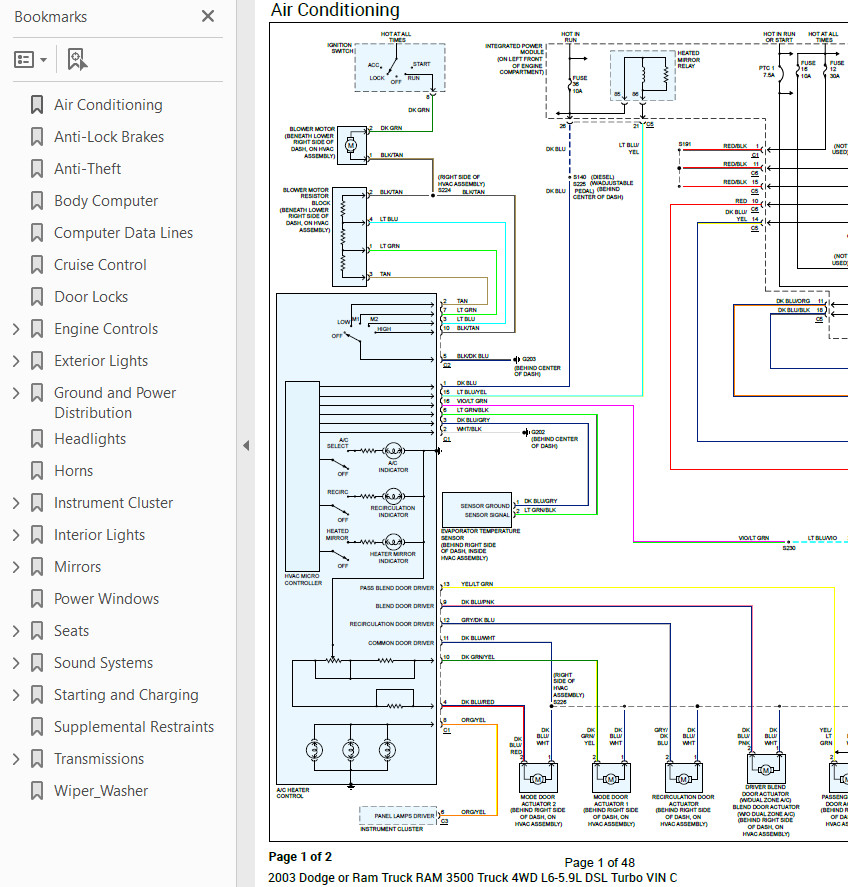Click bookmark ribbon icon beside Anti-Lock Brakes
This screenshot has width=848, height=887.
[37, 137]
